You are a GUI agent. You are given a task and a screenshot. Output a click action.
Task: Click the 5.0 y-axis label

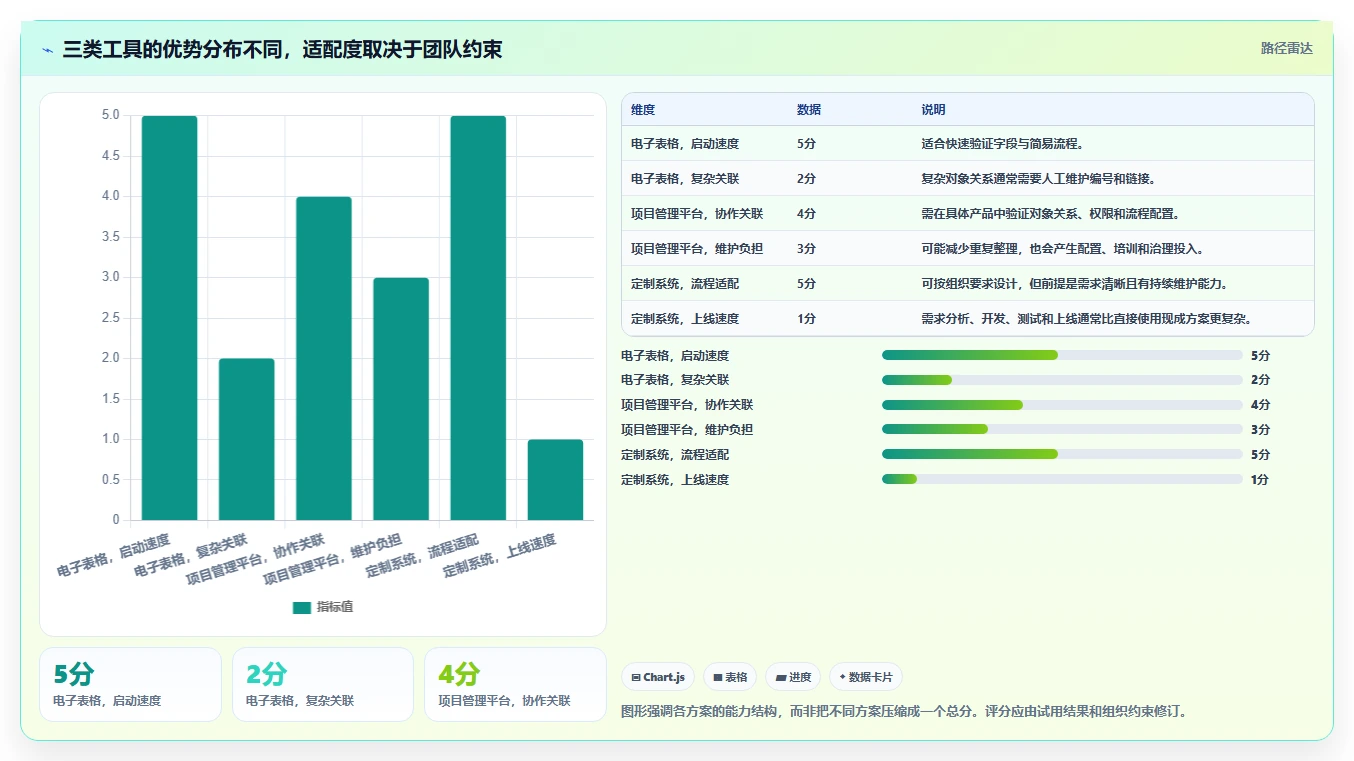110,116
